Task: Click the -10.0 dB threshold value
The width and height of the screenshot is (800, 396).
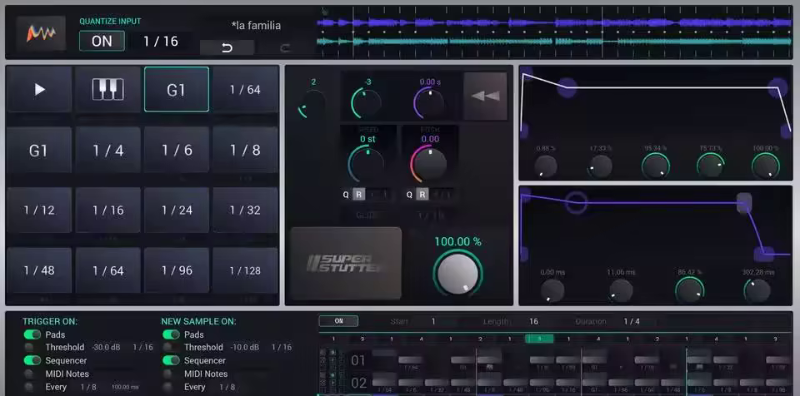Action: 245,347
